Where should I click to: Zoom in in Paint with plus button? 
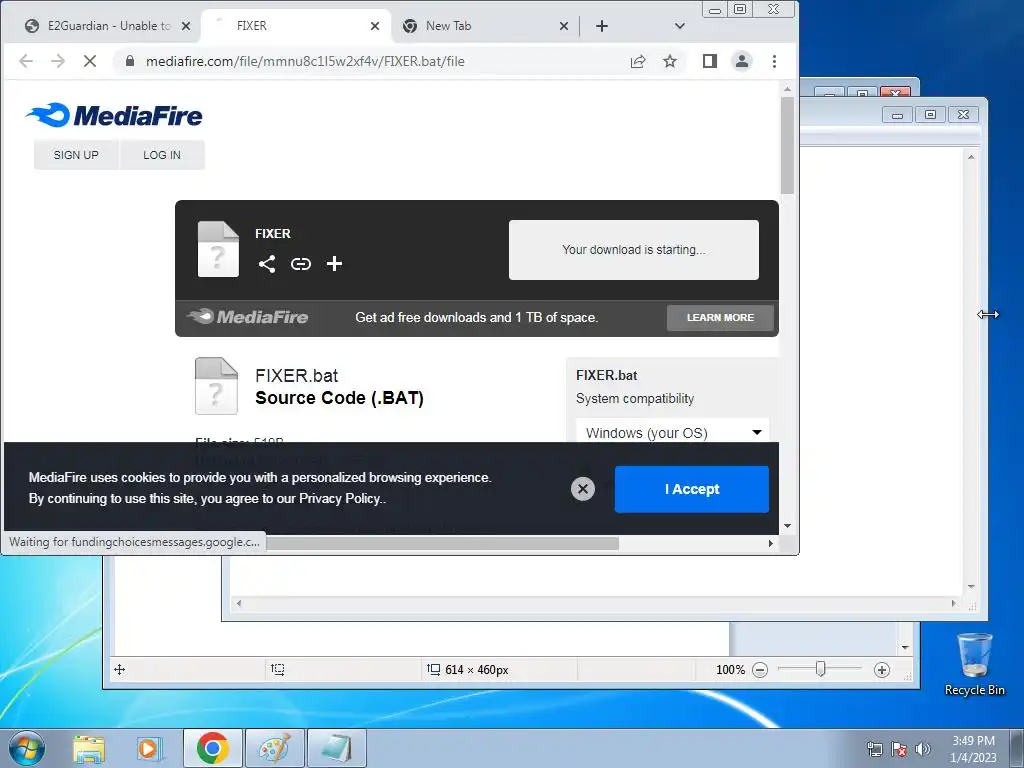point(882,669)
